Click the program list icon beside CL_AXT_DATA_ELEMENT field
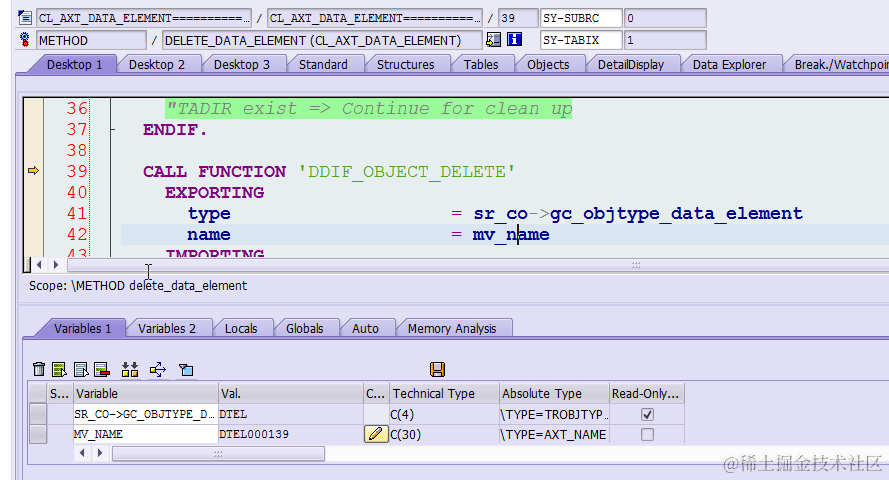The height and width of the screenshot is (480, 889). click(24, 18)
